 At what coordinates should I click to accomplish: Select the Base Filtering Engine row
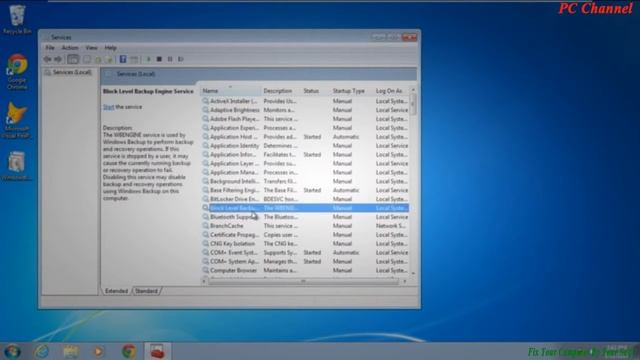[x=305, y=190]
